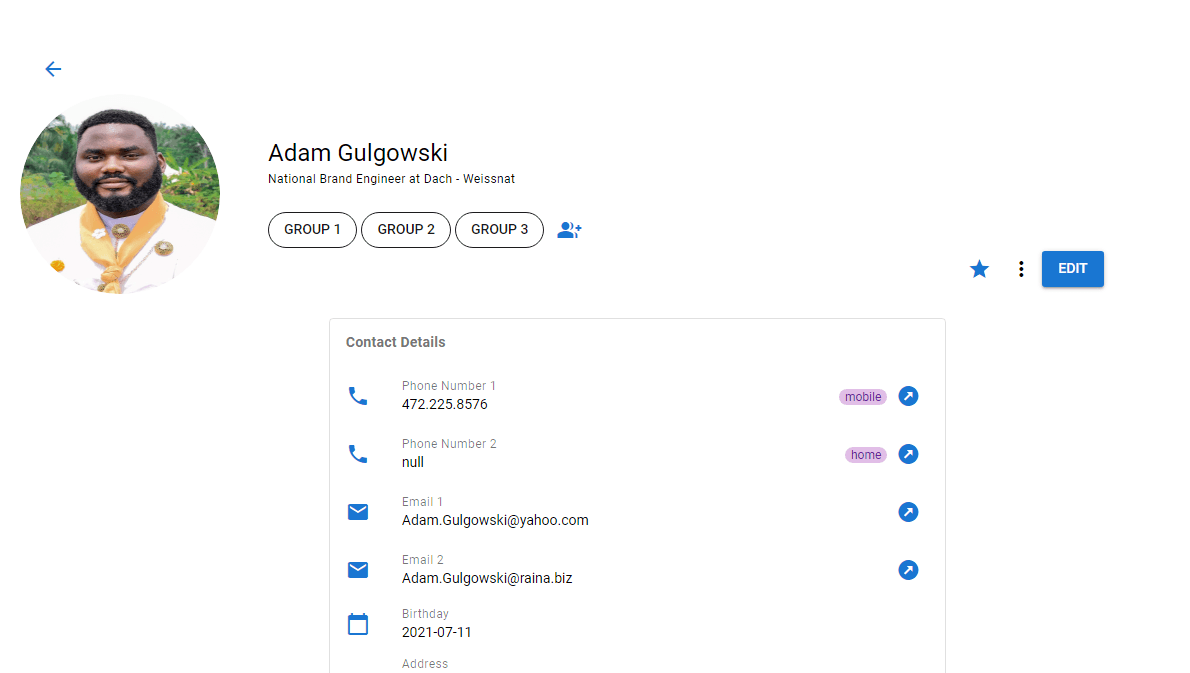Open the GROUP 3 chip

coord(499,230)
